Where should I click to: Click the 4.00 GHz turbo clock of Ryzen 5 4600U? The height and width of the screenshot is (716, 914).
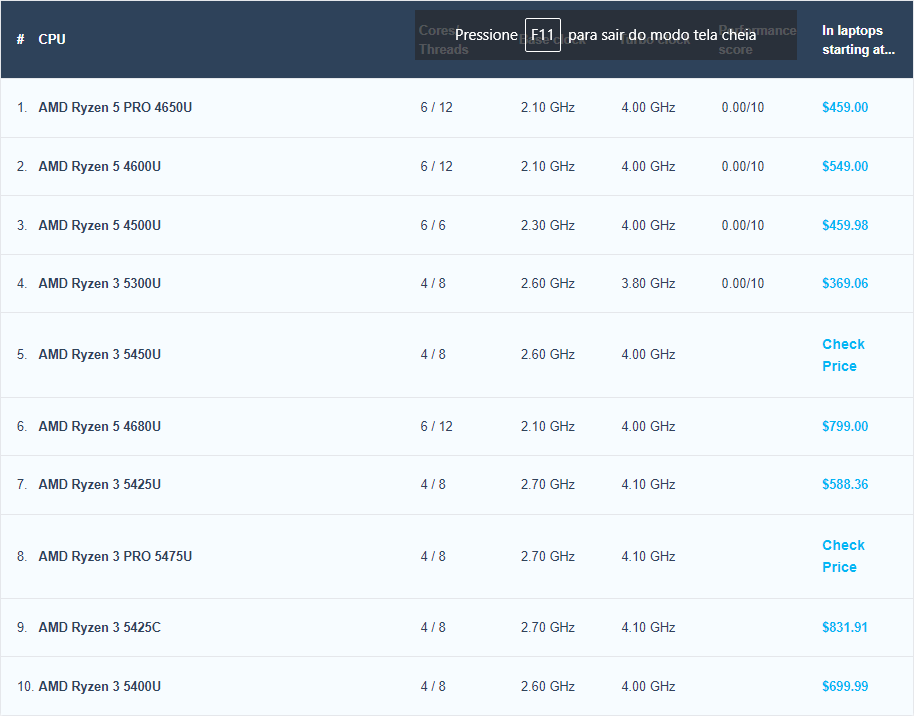pos(648,166)
